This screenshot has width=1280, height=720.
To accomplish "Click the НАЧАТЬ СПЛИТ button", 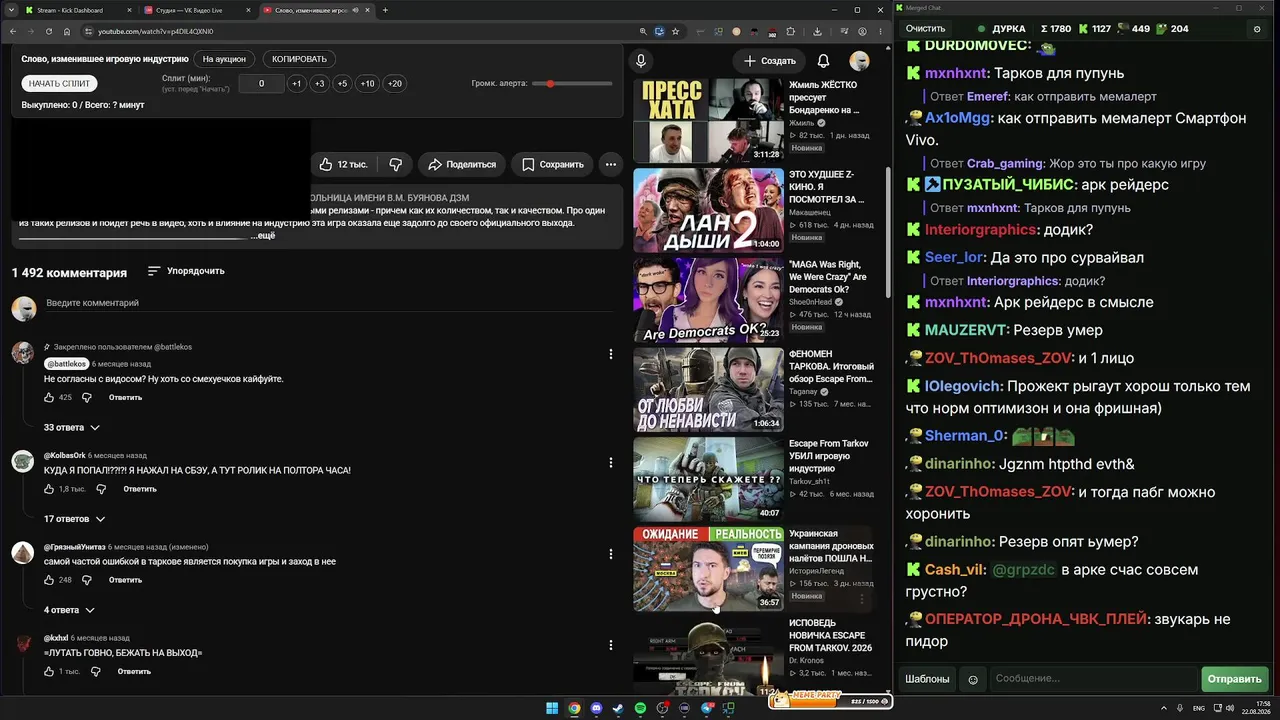I will 59,84.
